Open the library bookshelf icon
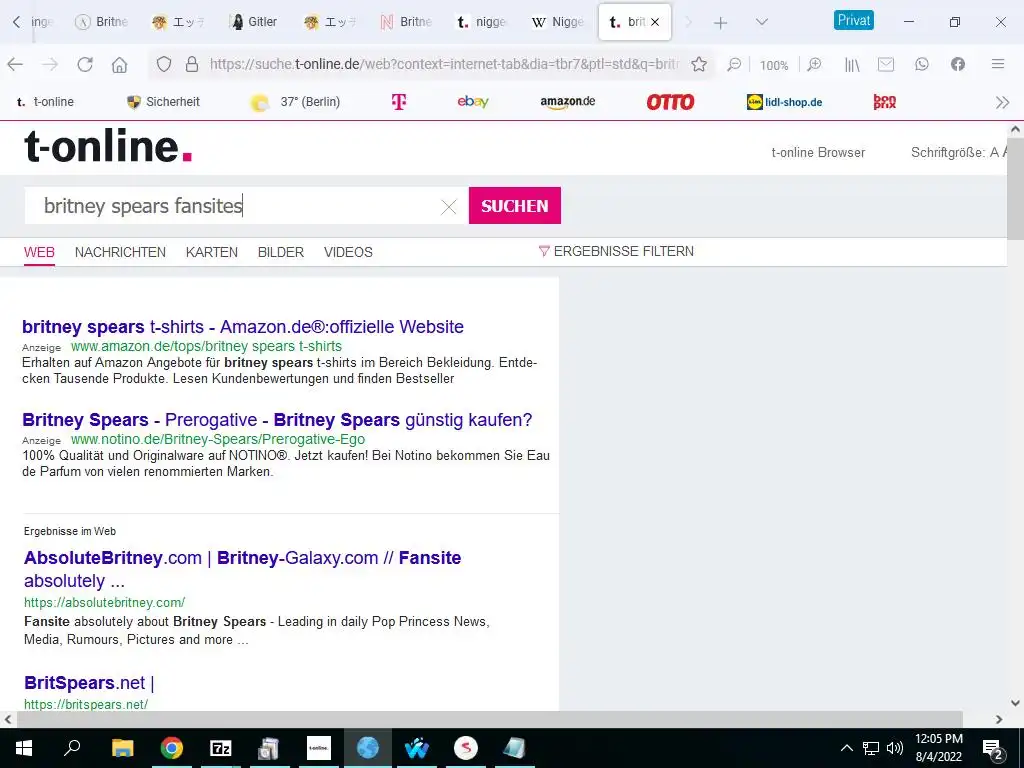Image resolution: width=1024 pixels, height=768 pixels. coord(852,64)
